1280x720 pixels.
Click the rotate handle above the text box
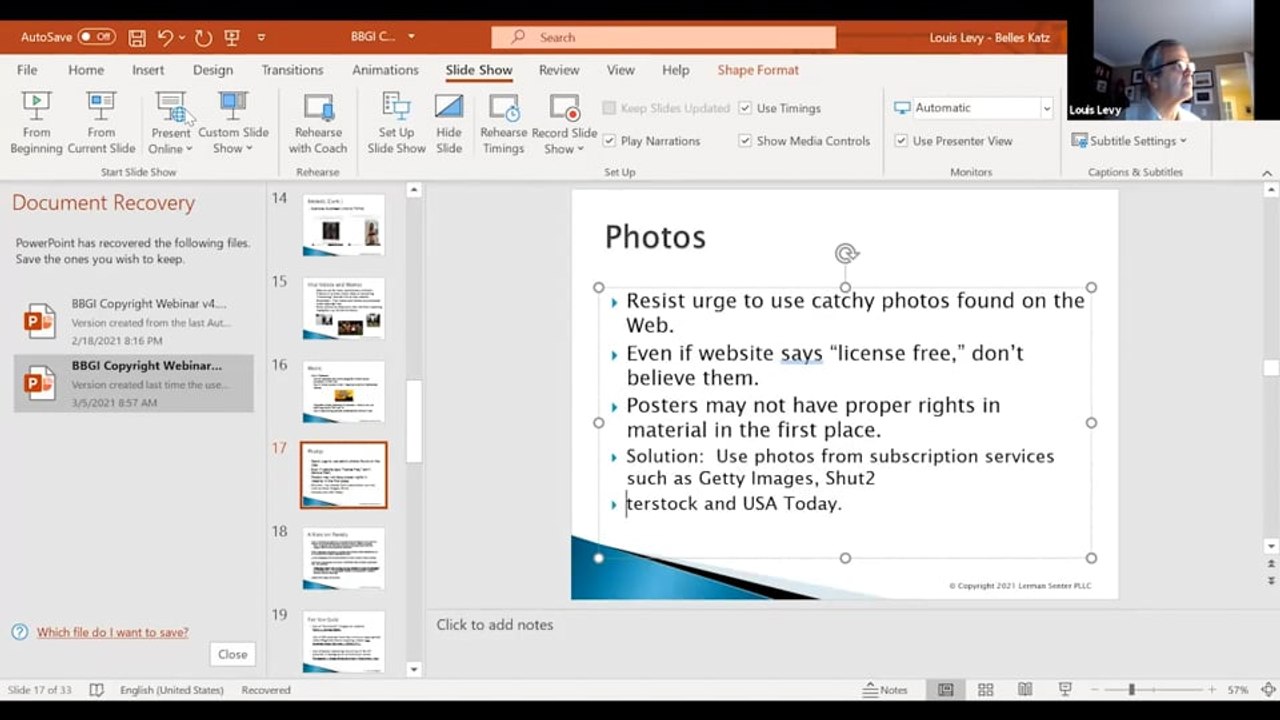[846, 254]
